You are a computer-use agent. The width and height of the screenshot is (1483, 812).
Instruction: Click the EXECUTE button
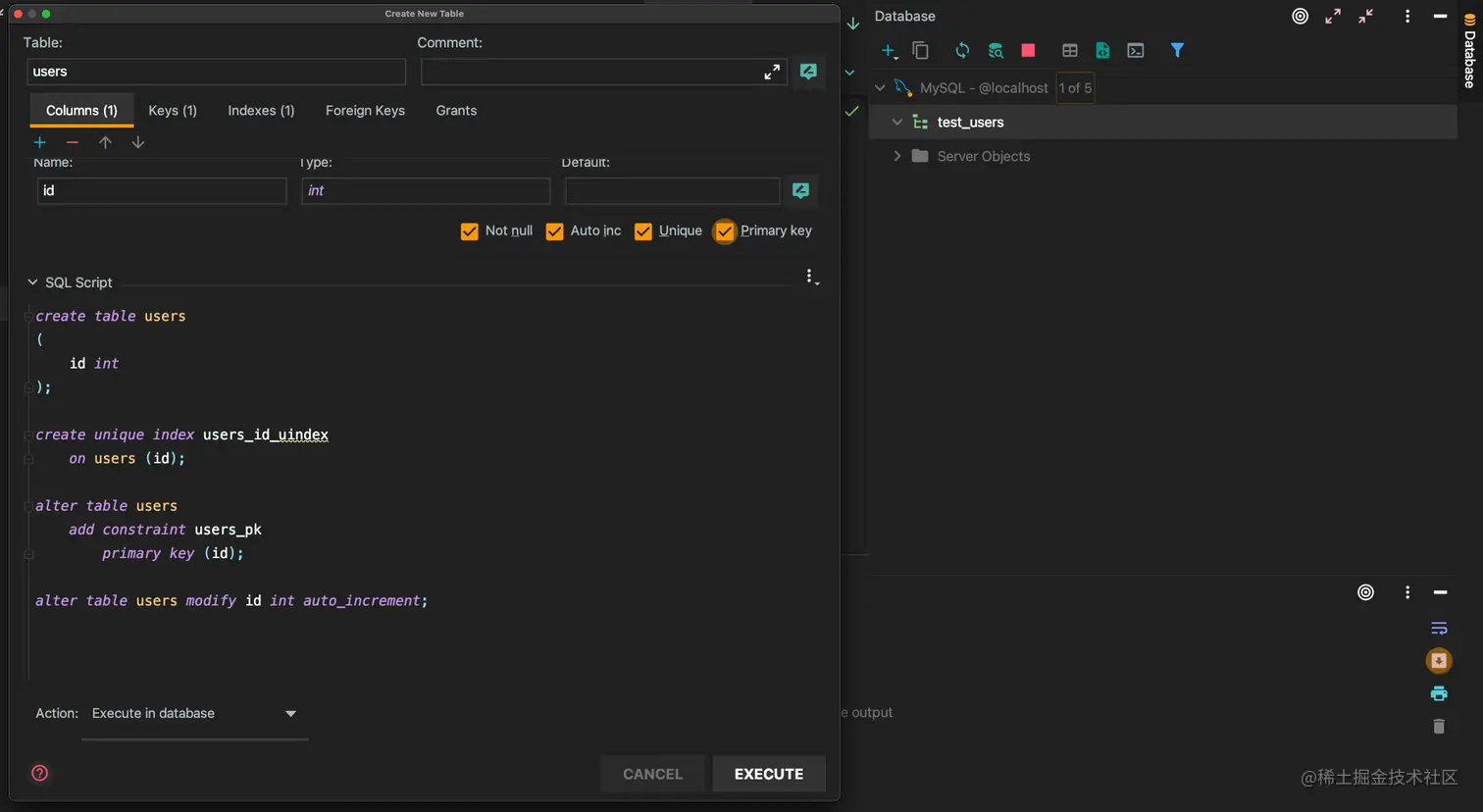coord(769,774)
